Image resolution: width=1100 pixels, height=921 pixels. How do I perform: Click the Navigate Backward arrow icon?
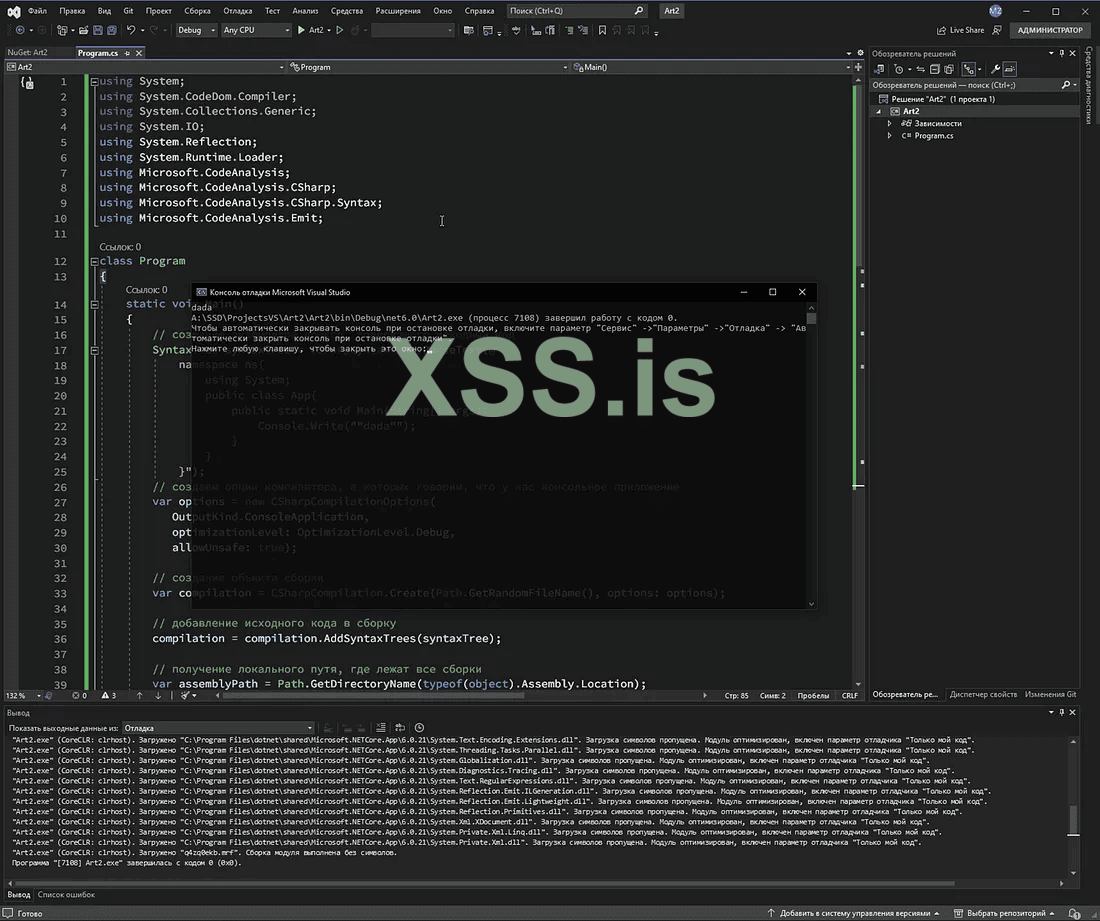[20, 30]
